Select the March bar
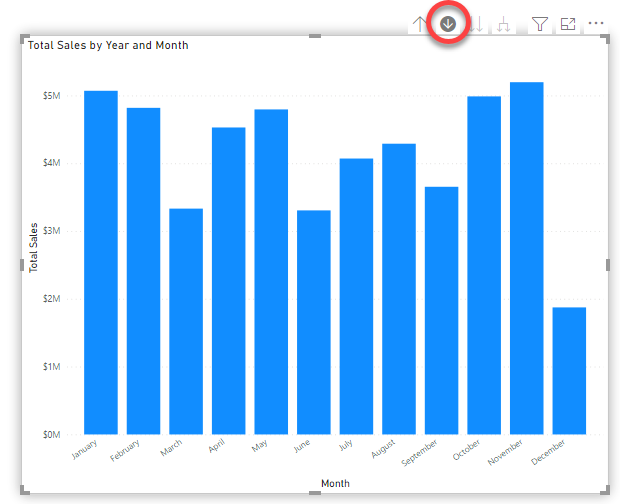Screen dimensions: 620x504 pyautogui.click(x=186, y=321)
